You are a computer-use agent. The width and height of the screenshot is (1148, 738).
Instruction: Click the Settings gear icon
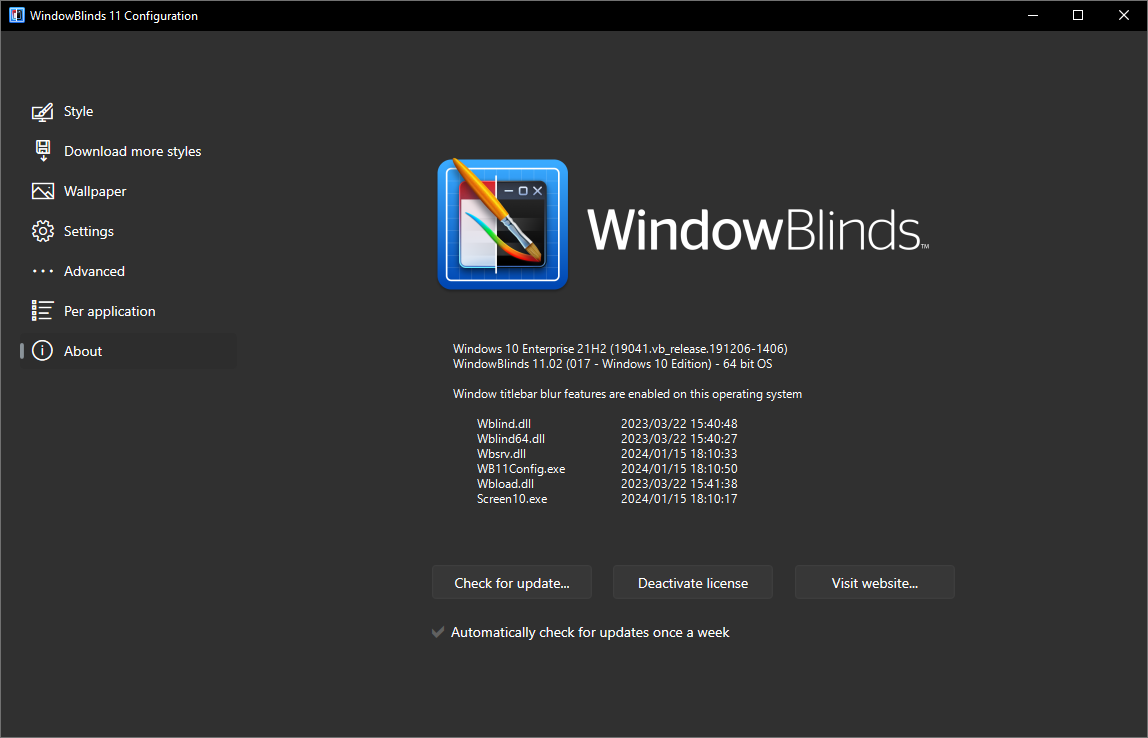point(42,231)
